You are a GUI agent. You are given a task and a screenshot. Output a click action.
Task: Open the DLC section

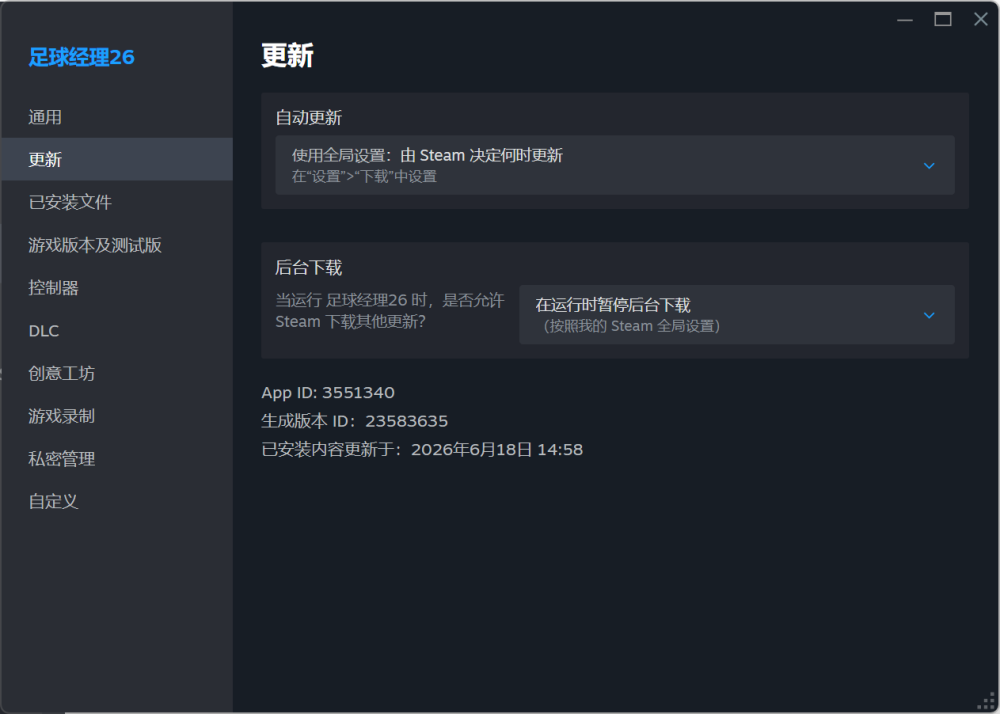click(x=116, y=330)
